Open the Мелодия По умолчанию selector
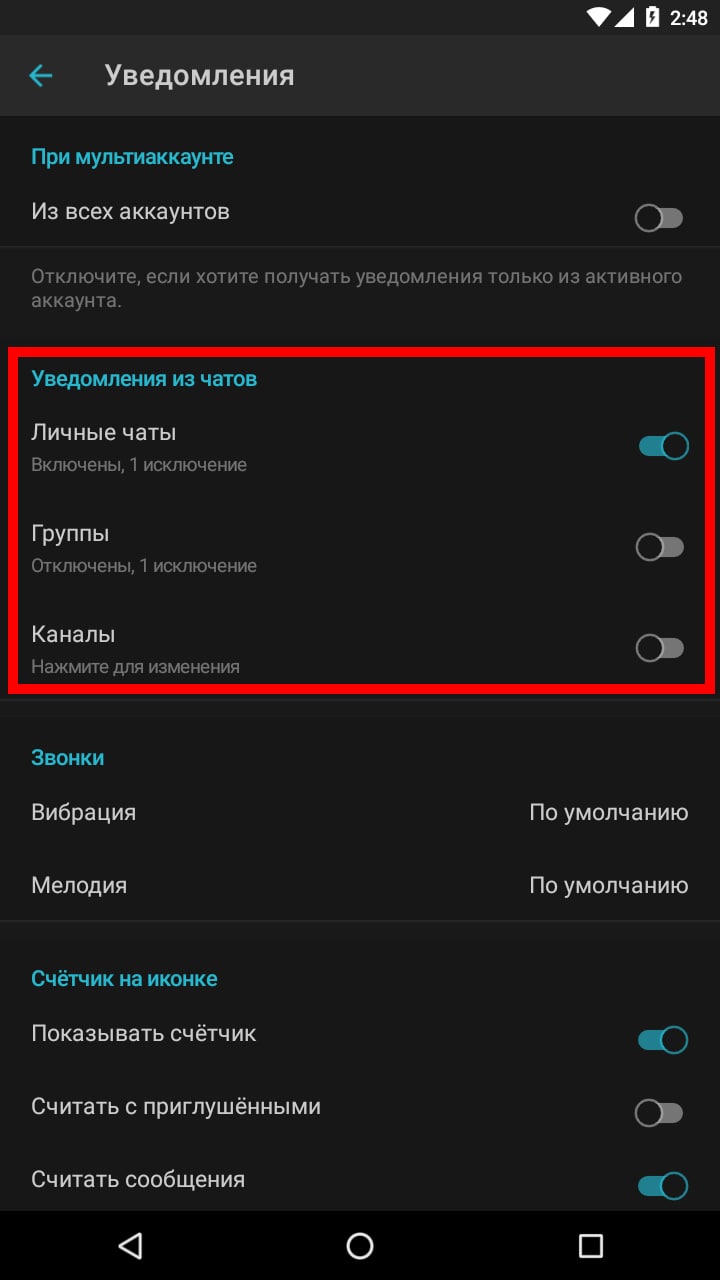Screen dimensions: 720x1280 608,885
